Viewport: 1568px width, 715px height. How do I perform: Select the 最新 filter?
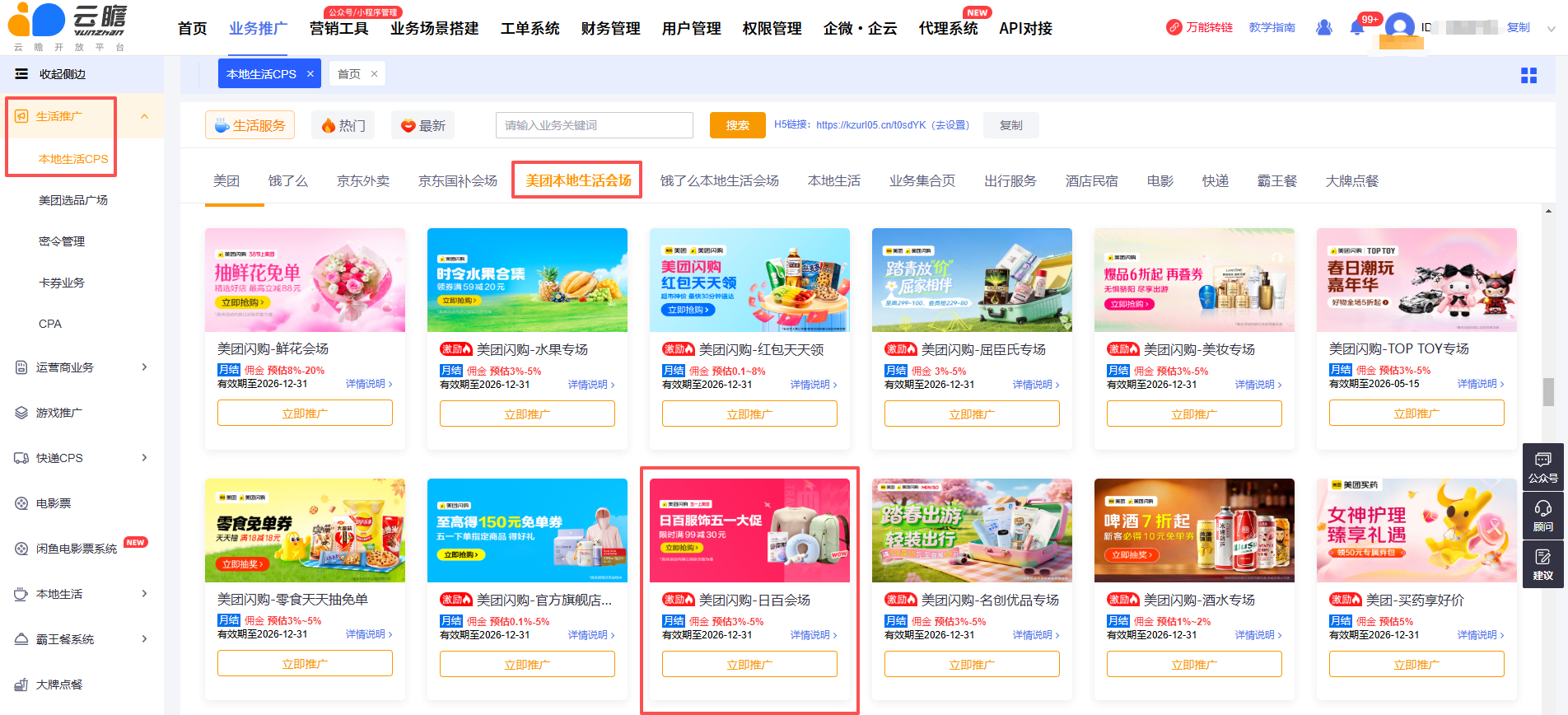pyautogui.click(x=422, y=125)
